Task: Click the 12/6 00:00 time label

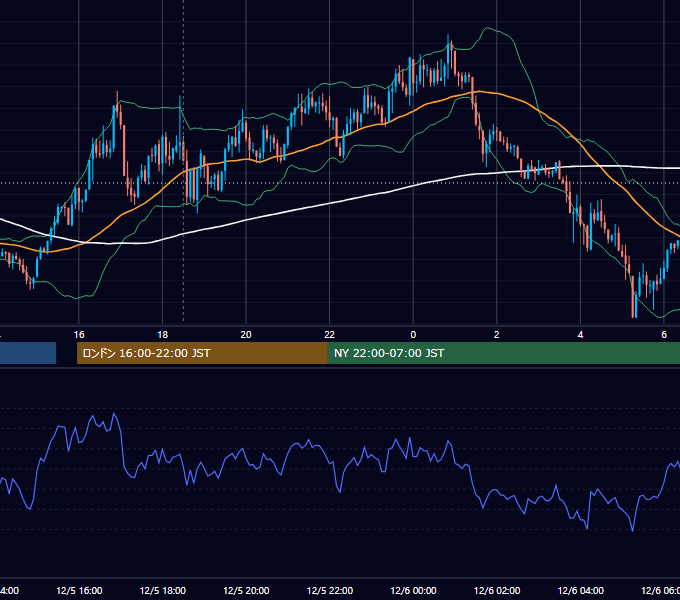Action: [413, 590]
